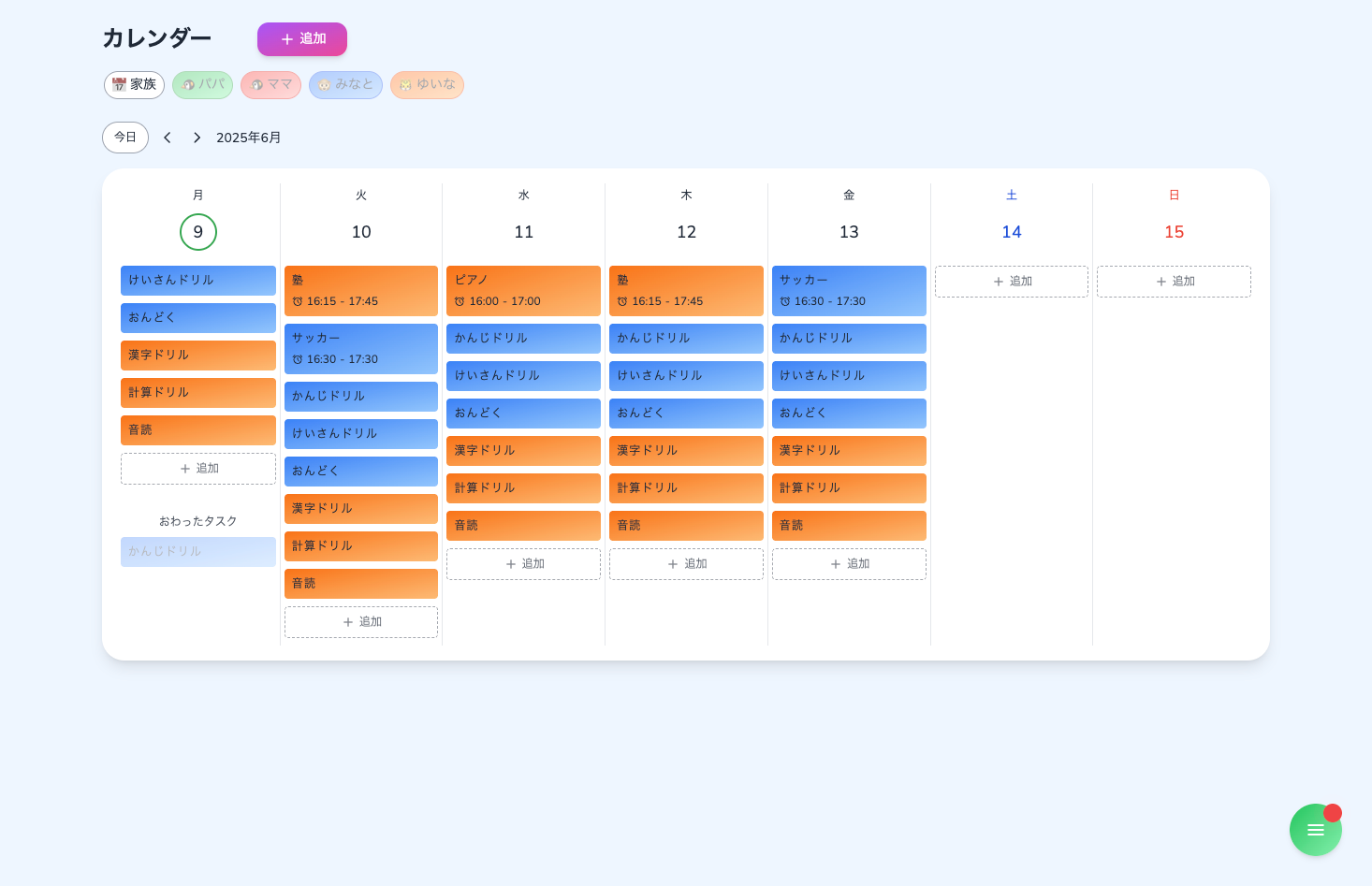Open Wednesday's ピアノ 16:00 - 17:00 event
1372x886 pixels.
tap(523, 291)
